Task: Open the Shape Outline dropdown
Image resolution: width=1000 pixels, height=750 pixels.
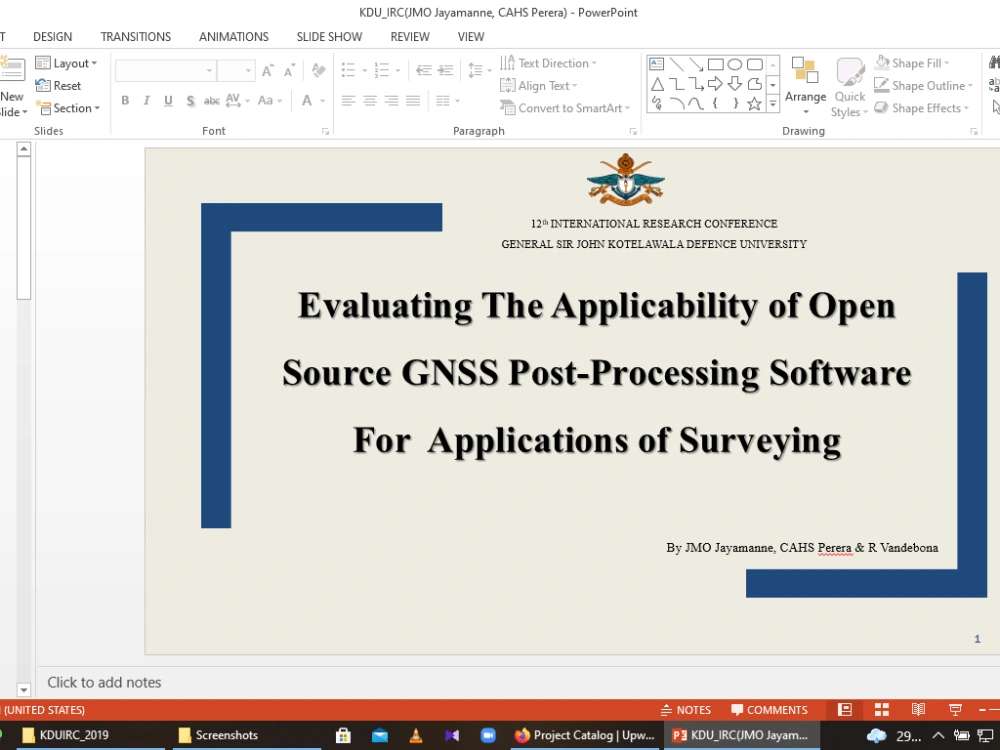Action: tap(923, 85)
